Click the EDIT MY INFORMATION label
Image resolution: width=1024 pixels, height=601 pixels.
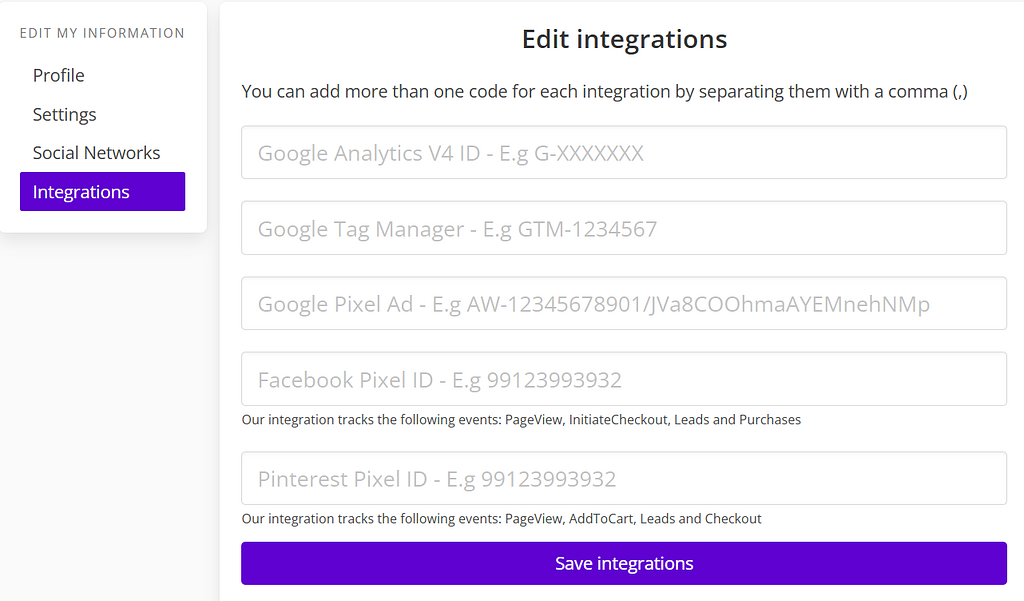click(x=102, y=33)
